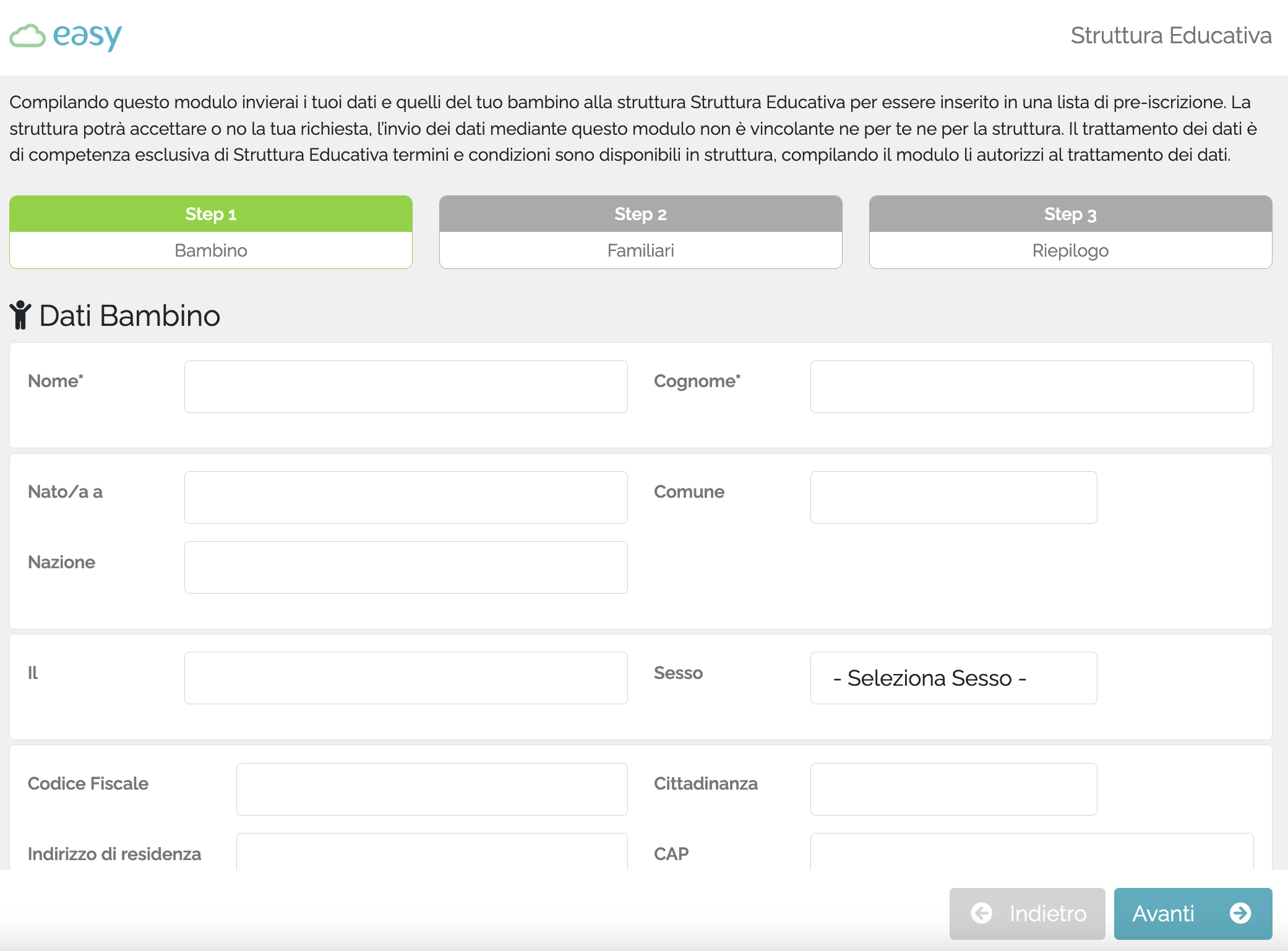The width and height of the screenshot is (1288, 951).
Task: Click the Nome input field
Action: [x=406, y=386]
